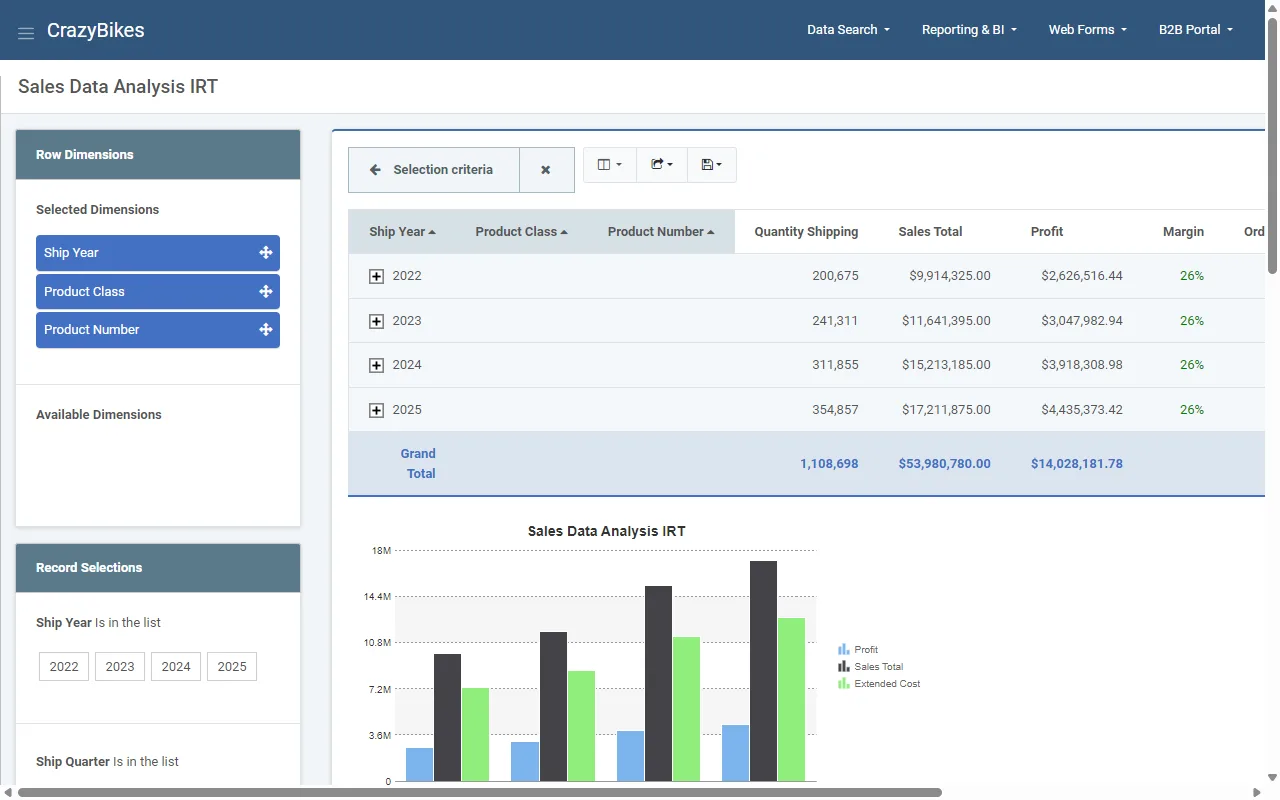
Task: Click the 26% margin for 2023
Action: coord(1192,321)
